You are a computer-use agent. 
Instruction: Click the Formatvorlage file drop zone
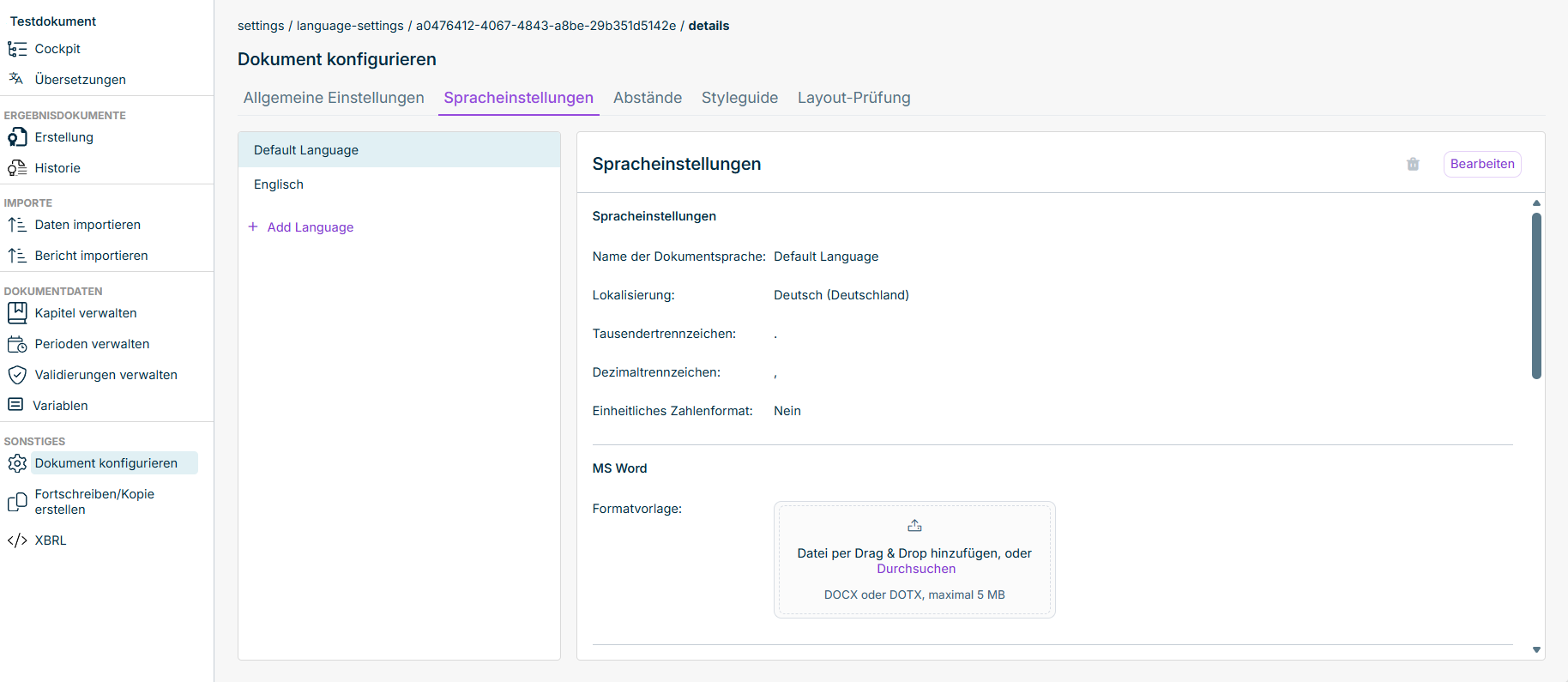click(x=914, y=559)
